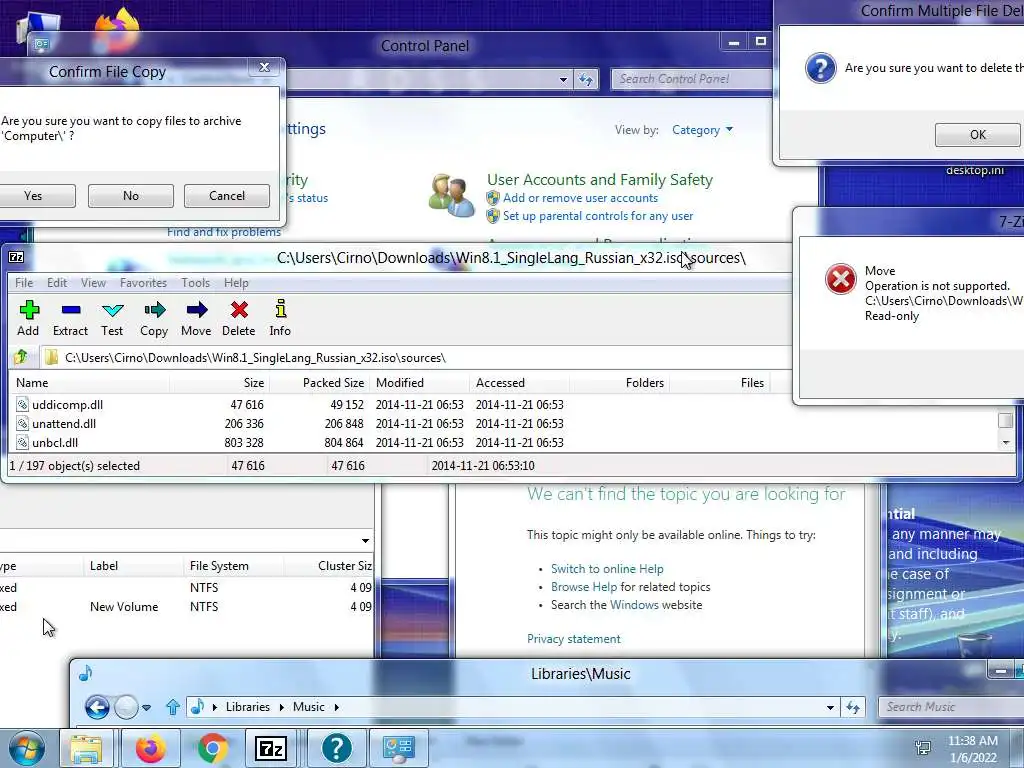Open the File menu in 7-Zip
The width and height of the screenshot is (1024, 768).
tap(24, 283)
